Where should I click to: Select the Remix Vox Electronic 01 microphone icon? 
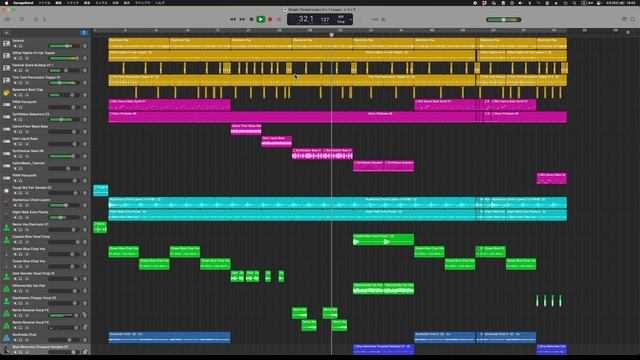[x=6, y=227]
